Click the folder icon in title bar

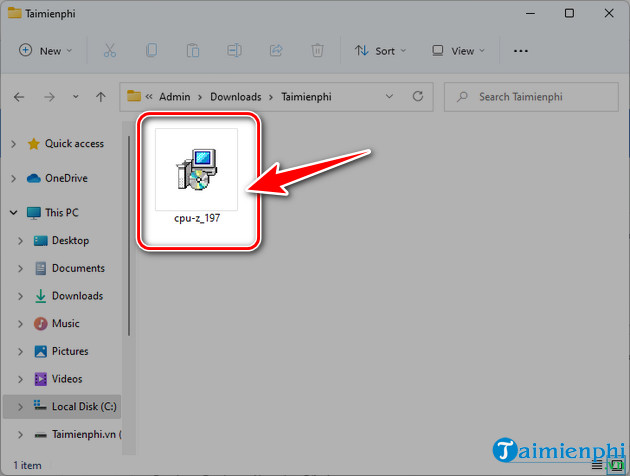[14, 13]
